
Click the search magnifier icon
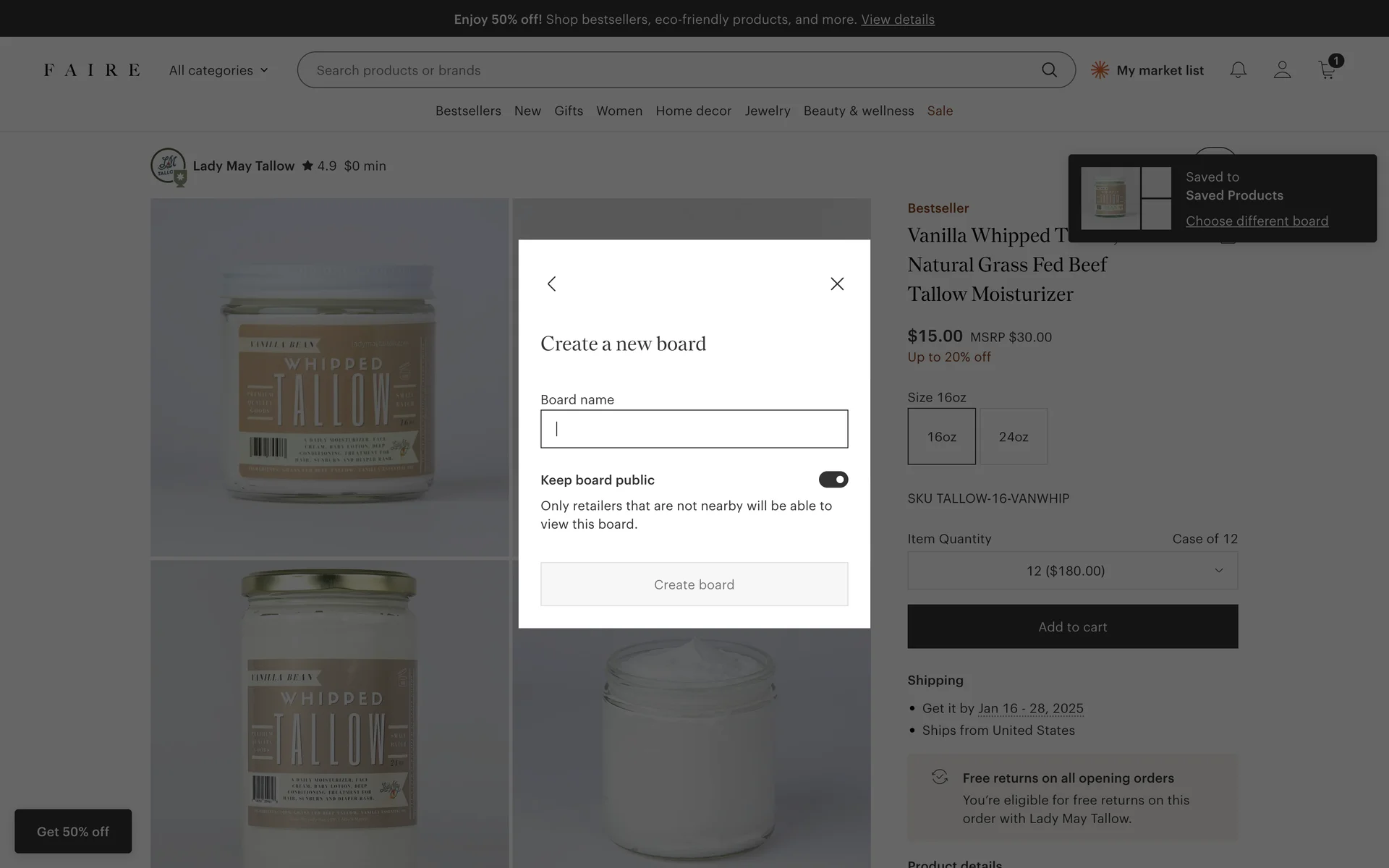[x=1049, y=70]
